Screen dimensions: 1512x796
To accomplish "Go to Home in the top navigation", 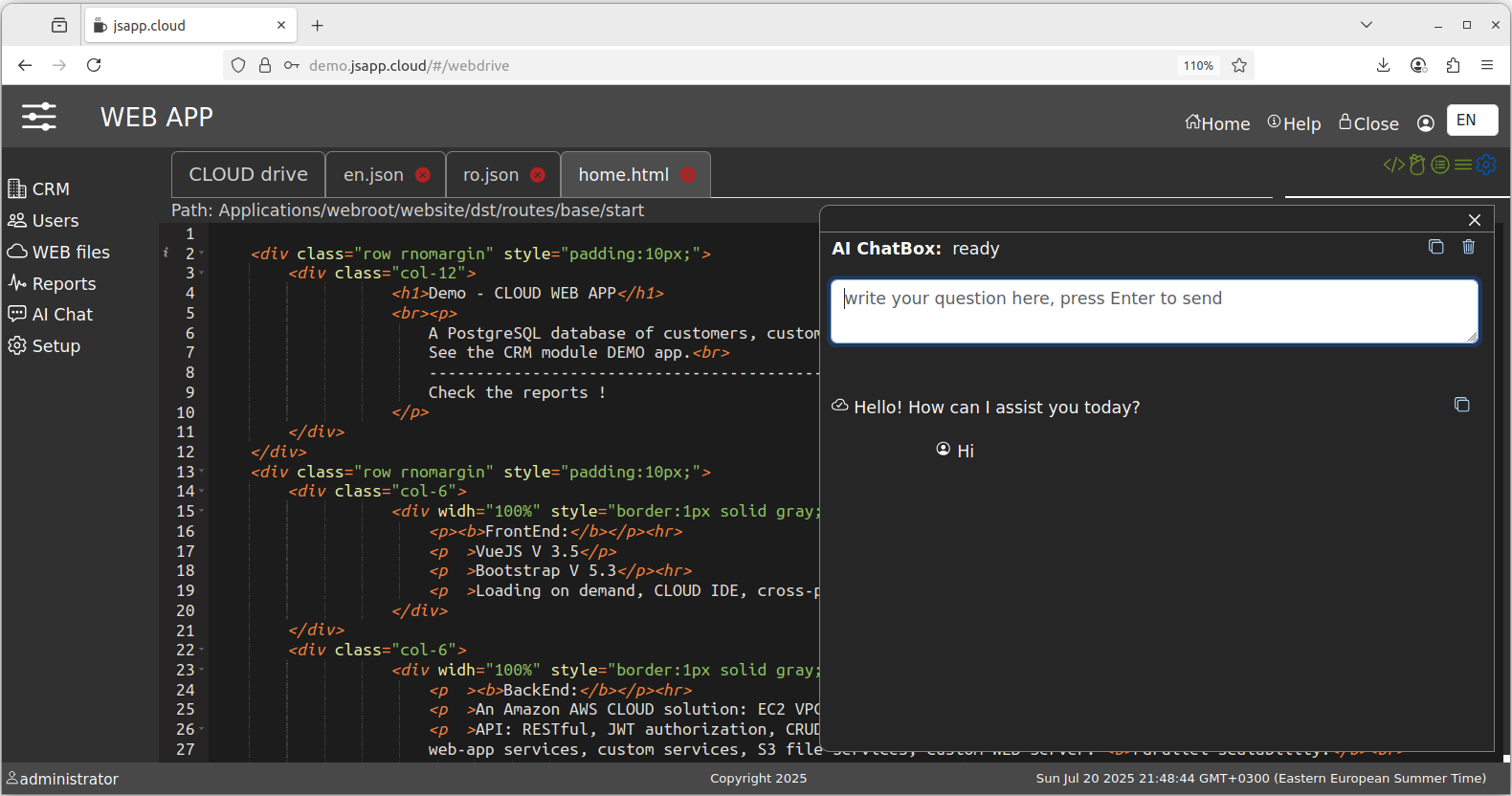I will pyautogui.click(x=1217, y=123).
